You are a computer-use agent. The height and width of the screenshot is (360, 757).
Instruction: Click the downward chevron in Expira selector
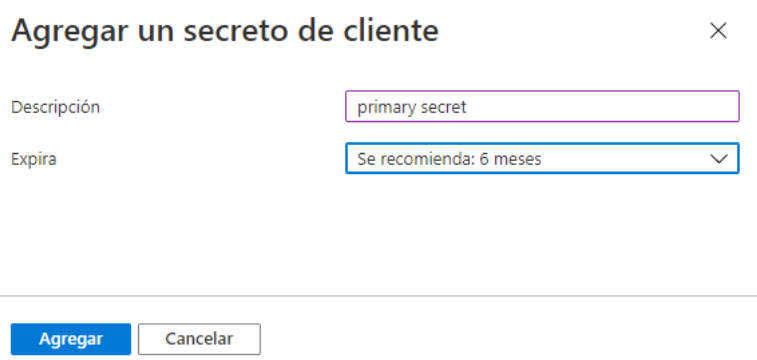click(x=719, y=159)
